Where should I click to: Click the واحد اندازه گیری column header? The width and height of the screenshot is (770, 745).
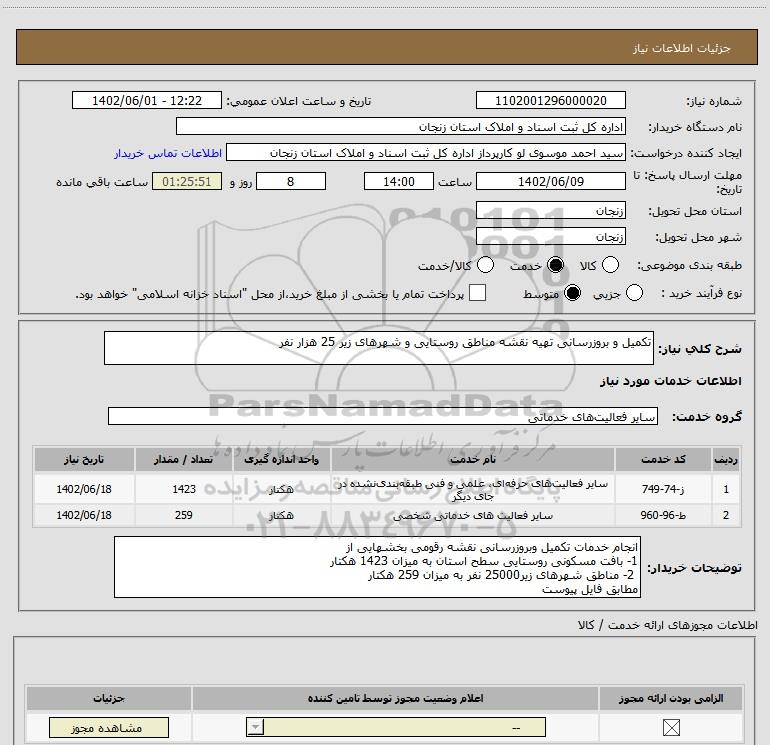pos(281,460)
